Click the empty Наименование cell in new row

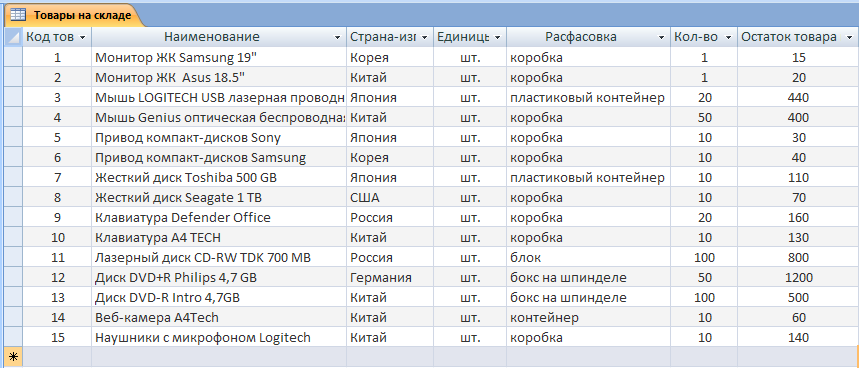pos(219,357)
